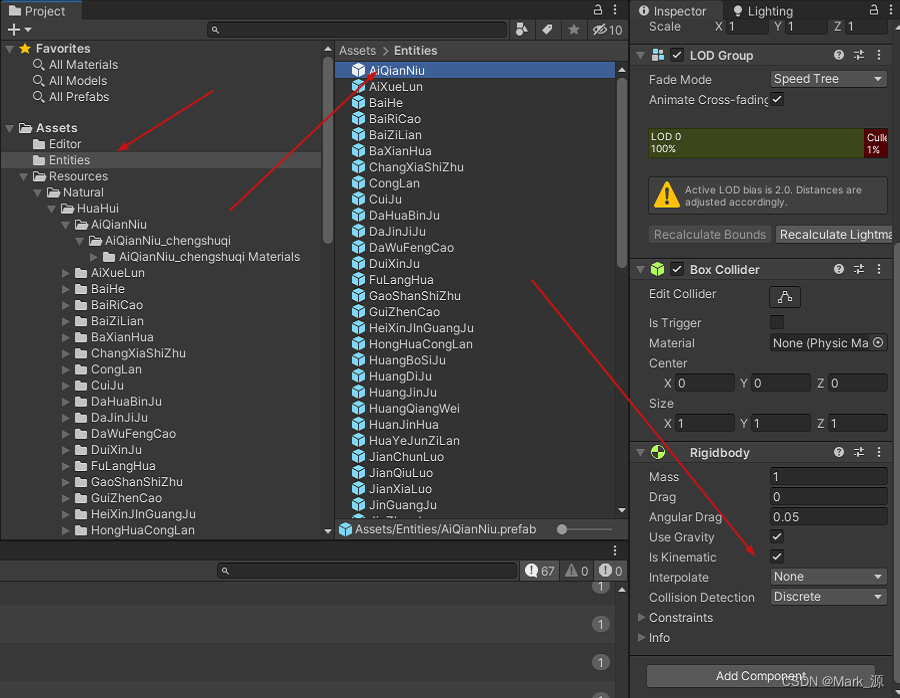Switch to the Lighting tab

[763, 11]
